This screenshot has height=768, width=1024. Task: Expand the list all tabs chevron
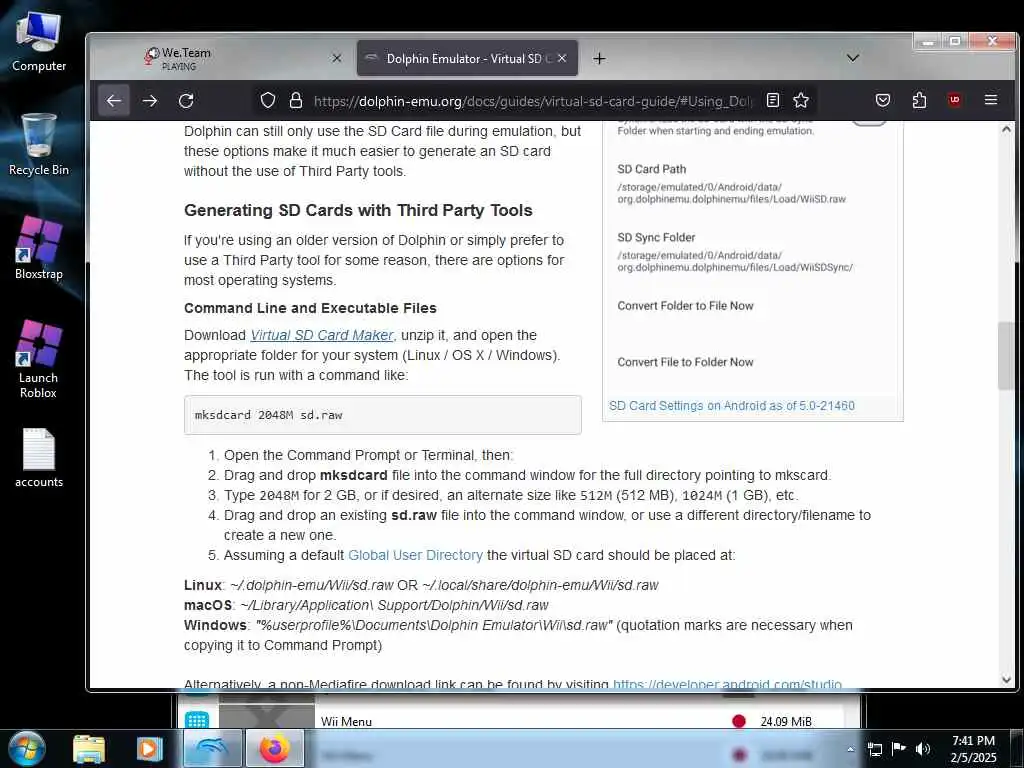[852, 58]
